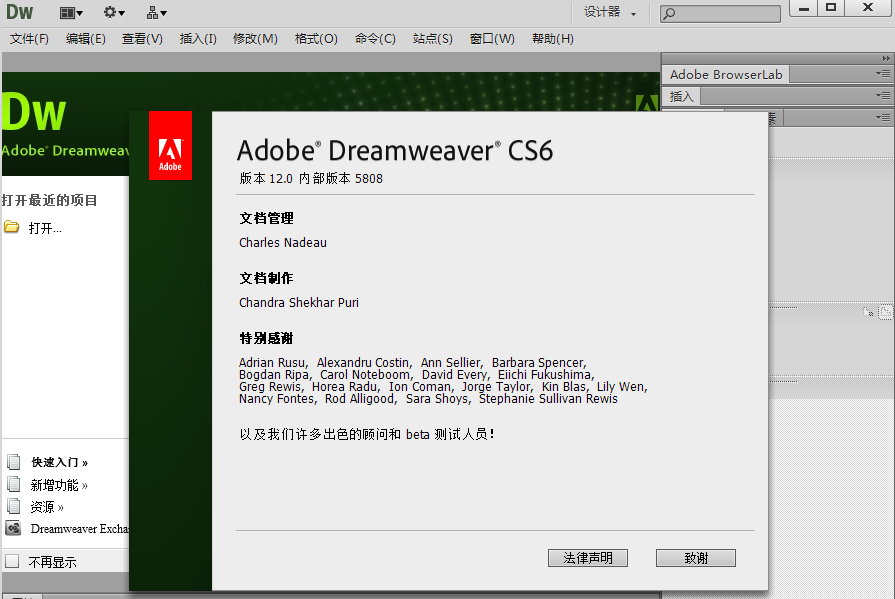
Task: Click the document icon beside 快速入门
Action: point(13,462)
